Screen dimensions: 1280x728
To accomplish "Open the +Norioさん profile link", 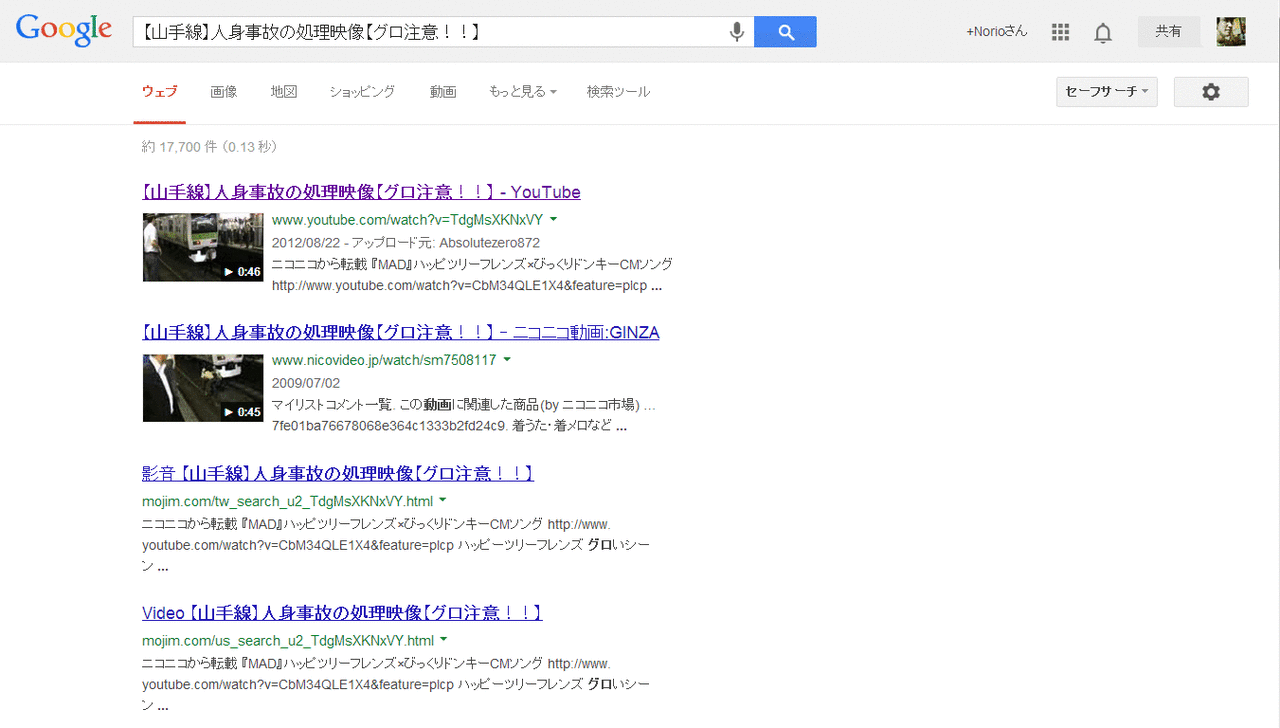I will tap(996, 32).
